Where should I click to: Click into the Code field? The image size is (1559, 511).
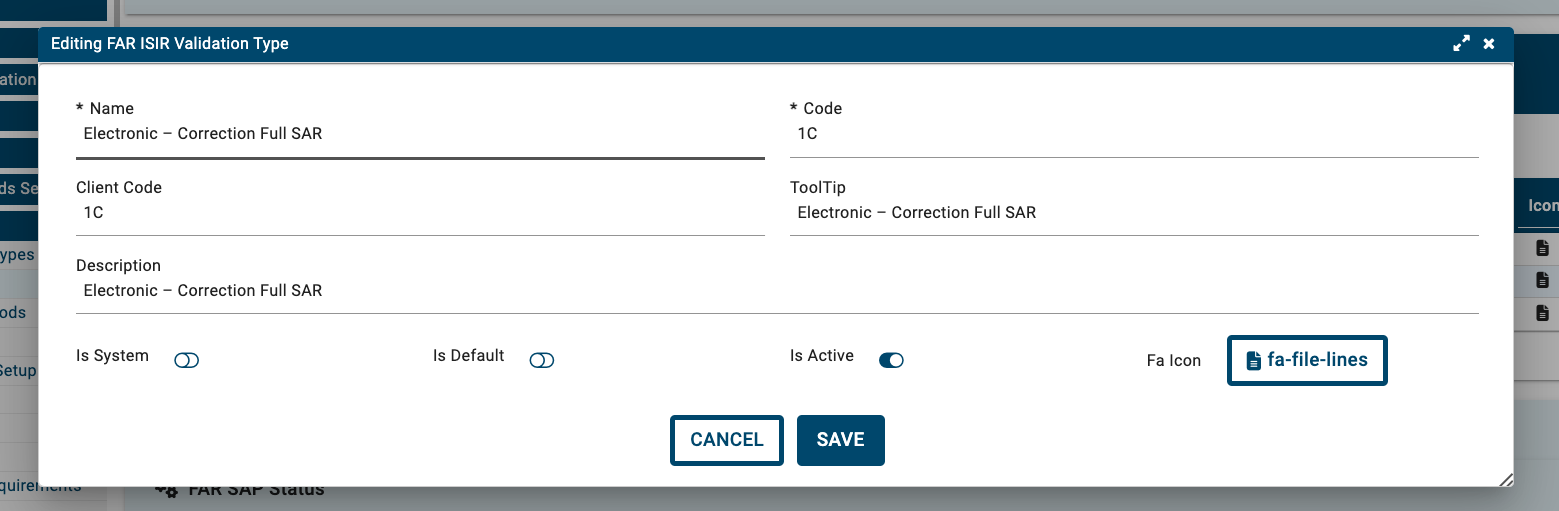pyautogui.click(x=1134, y=134)
